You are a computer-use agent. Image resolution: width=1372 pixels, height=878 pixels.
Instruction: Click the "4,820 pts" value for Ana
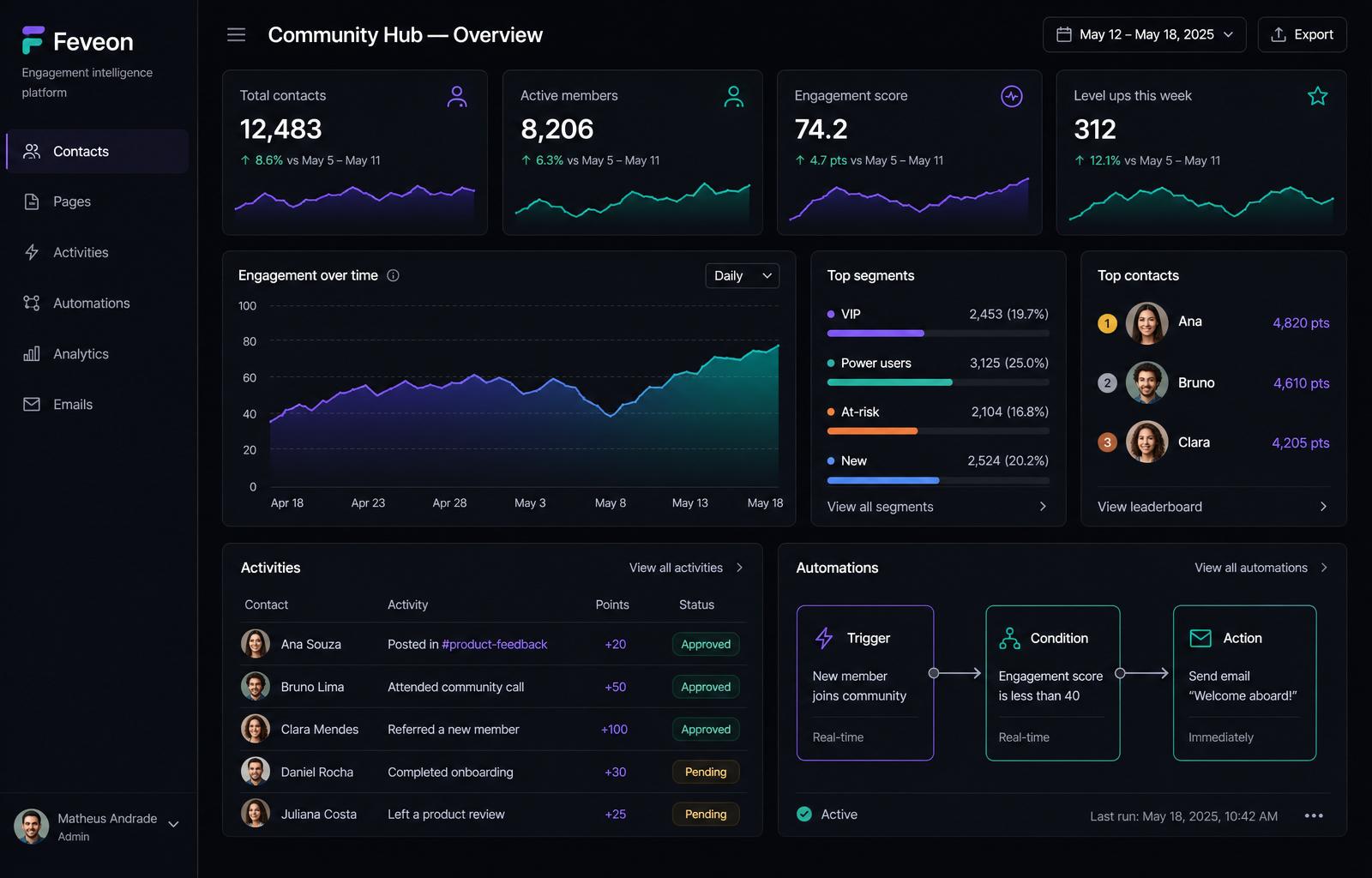point(1301,323)
